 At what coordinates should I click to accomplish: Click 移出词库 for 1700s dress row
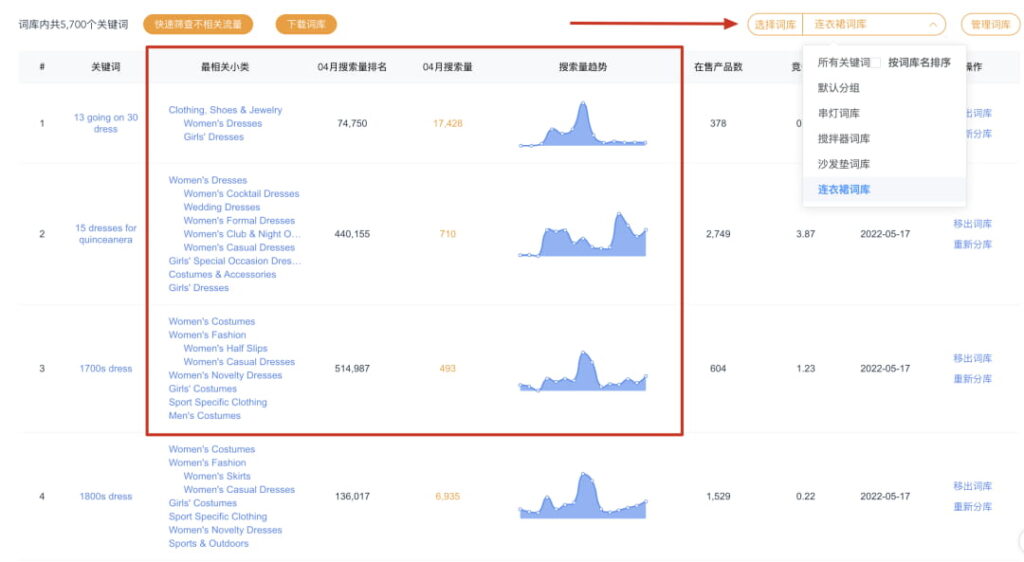coord(972,358)
